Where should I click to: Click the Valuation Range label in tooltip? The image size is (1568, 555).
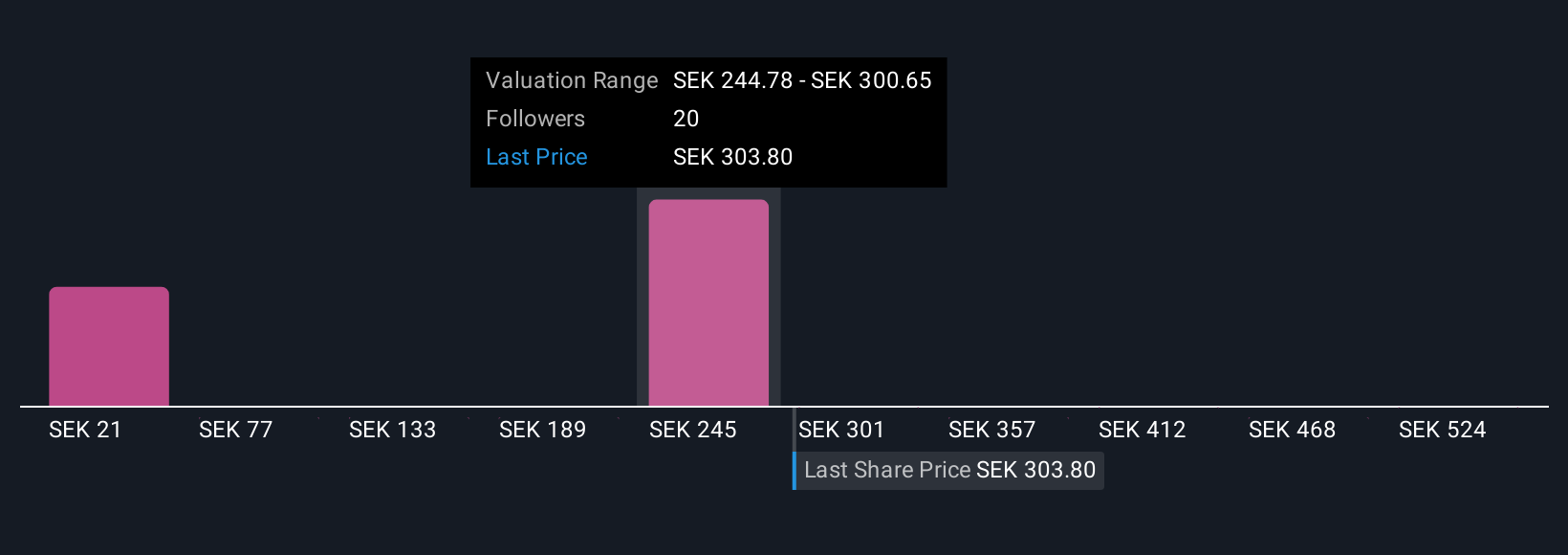click(572, 80)
